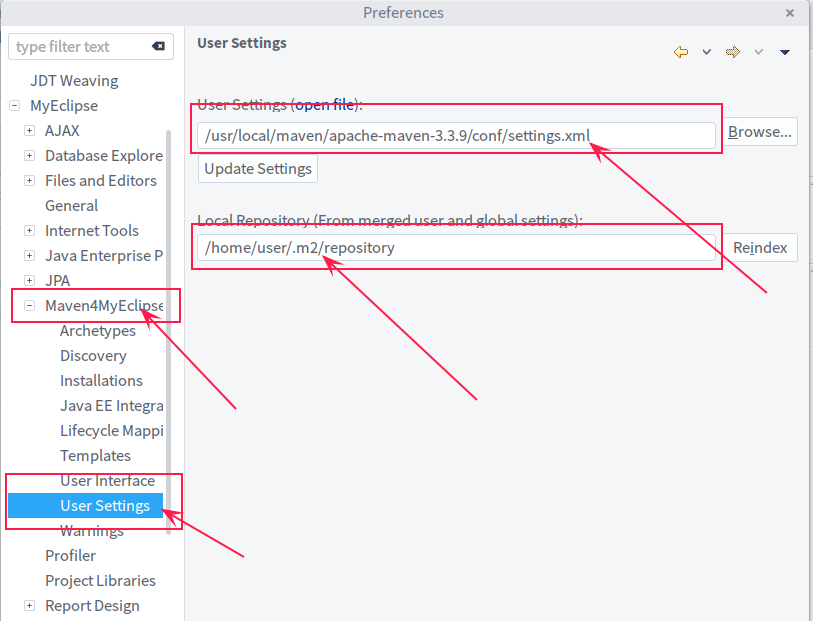Expand the Internet Tools node
813x621 pixels.
[x=30, y=231]
